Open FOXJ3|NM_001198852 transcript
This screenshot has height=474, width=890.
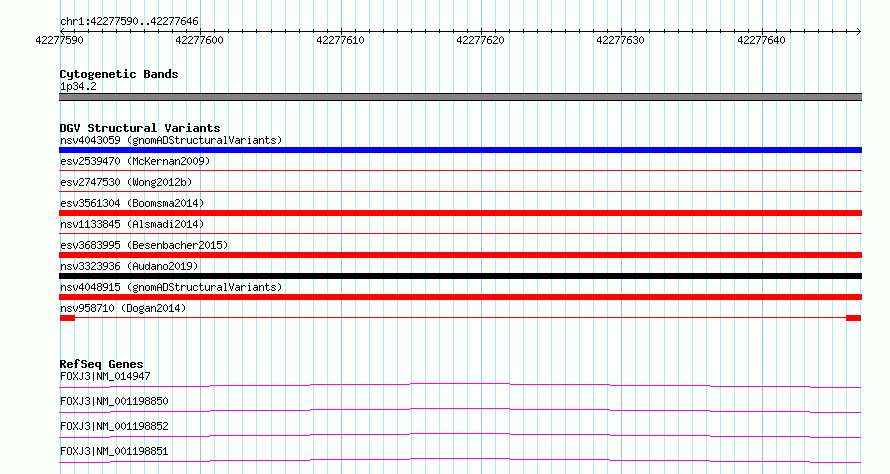[114, 426]
